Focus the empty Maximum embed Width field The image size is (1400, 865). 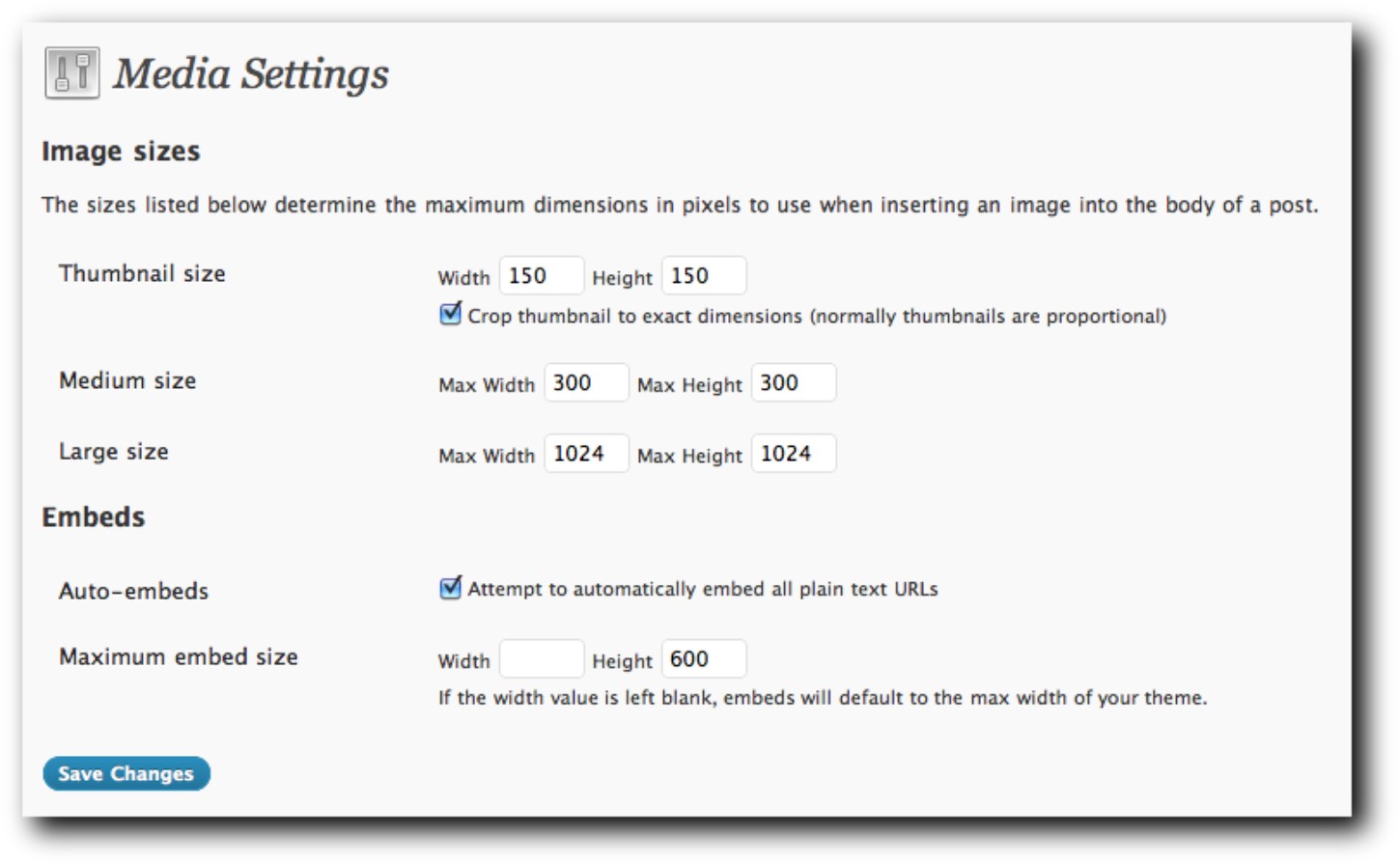coord(541,658)
